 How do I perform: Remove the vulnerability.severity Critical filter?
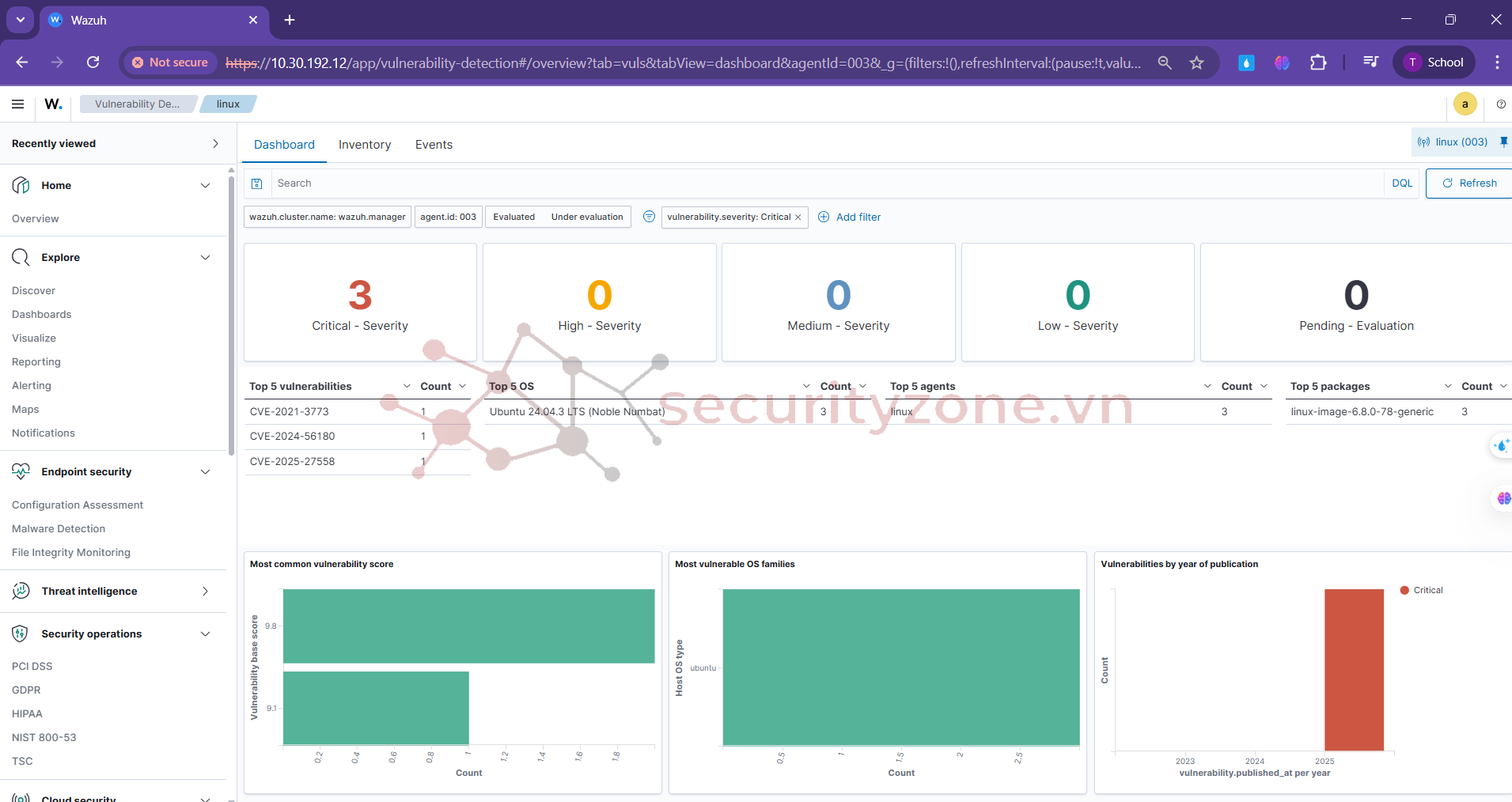(798, 217)
